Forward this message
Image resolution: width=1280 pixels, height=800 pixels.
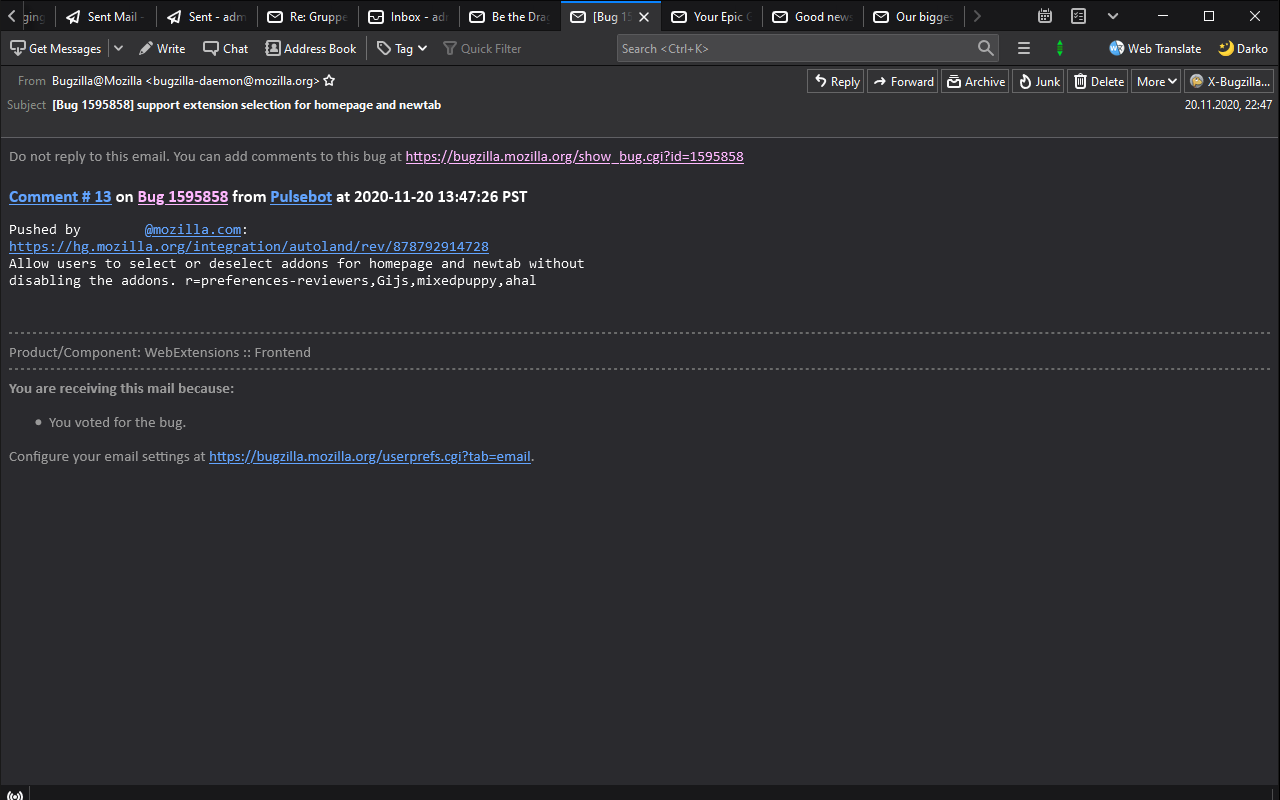point(903,82)
